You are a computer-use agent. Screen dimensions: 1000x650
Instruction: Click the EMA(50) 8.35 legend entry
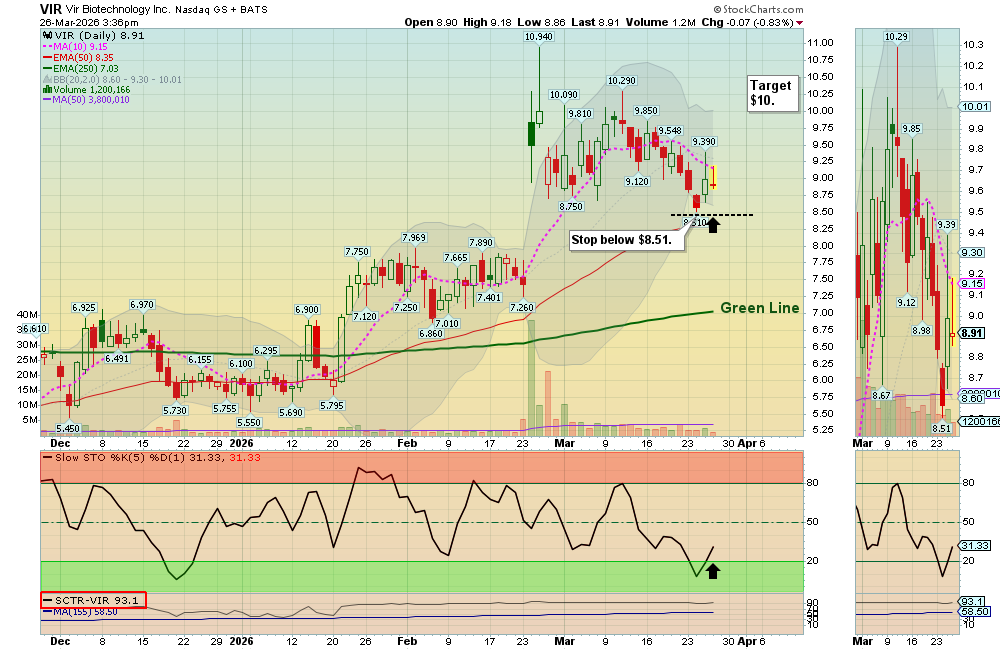pyautogui.click(x=78, y=57)
